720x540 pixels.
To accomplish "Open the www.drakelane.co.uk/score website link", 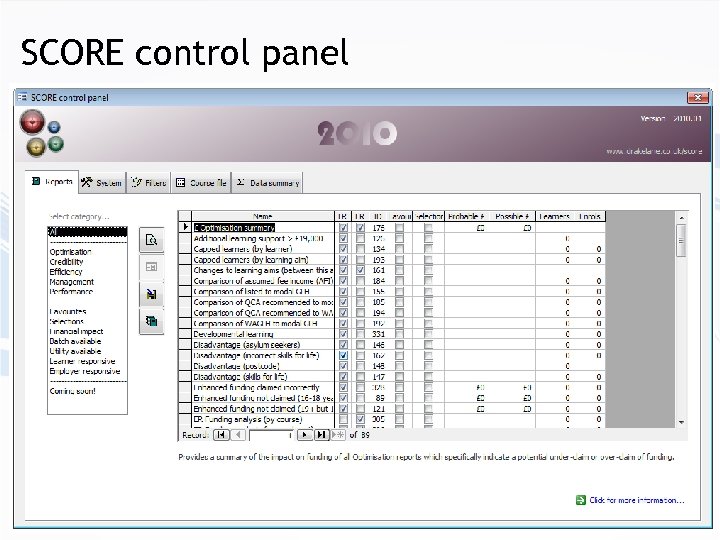I will pos(654,151).
